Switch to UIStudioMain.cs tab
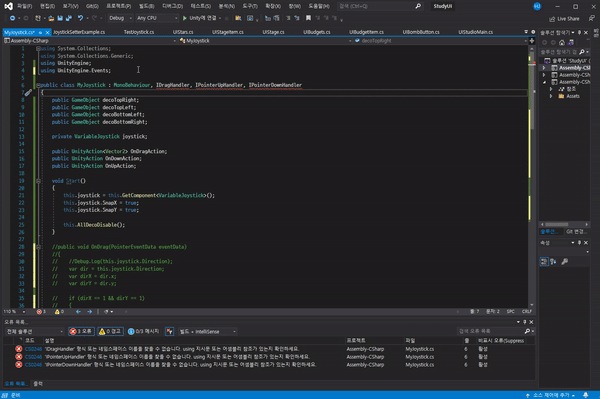 point(476,32)
